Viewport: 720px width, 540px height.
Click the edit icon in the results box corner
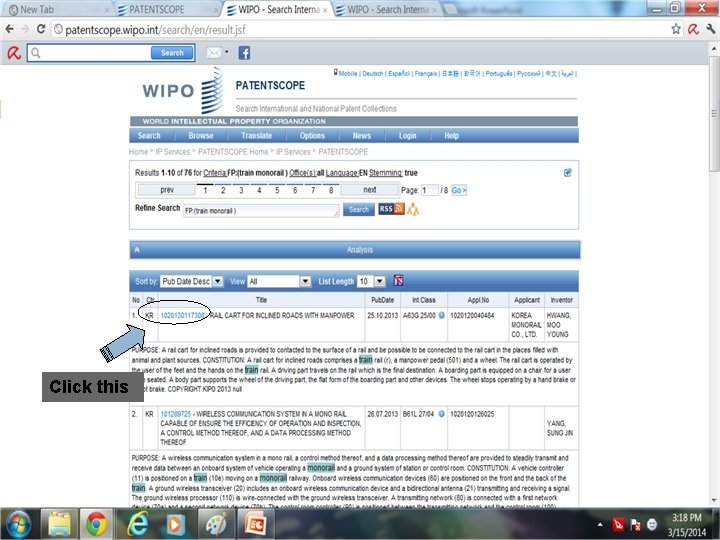click(x=568, y=173)
